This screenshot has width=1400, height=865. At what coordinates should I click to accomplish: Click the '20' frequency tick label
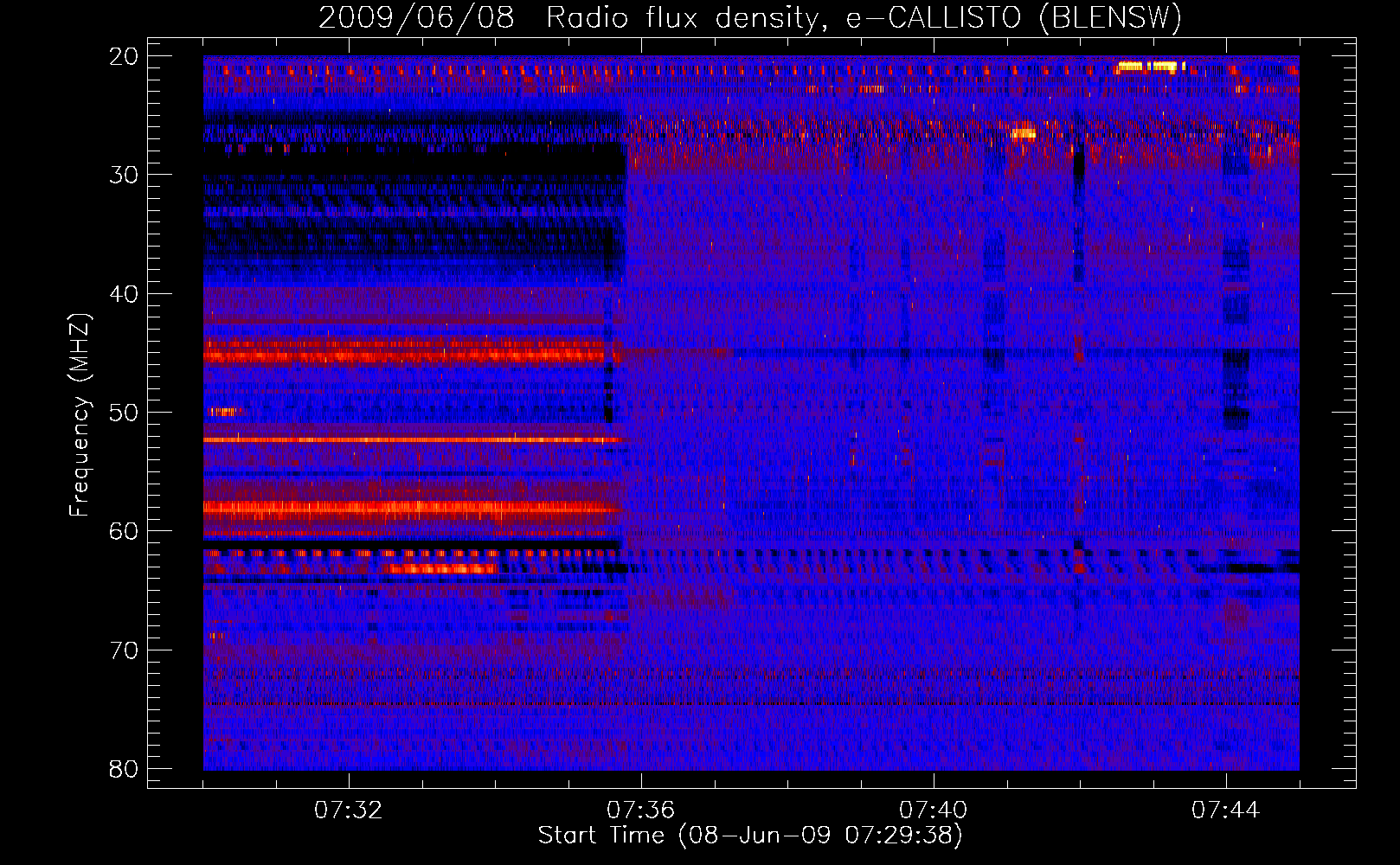125,56
